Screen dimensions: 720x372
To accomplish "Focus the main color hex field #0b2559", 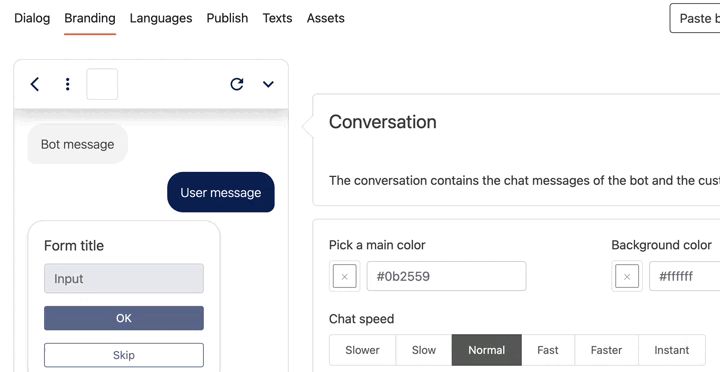I will pyautogui.click(x=446, y=276).
